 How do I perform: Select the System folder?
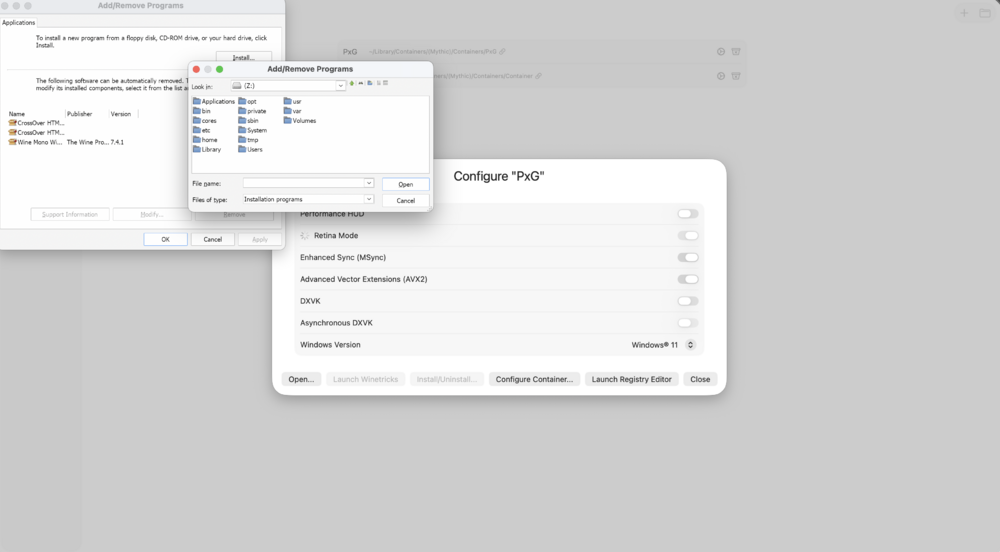253,130
